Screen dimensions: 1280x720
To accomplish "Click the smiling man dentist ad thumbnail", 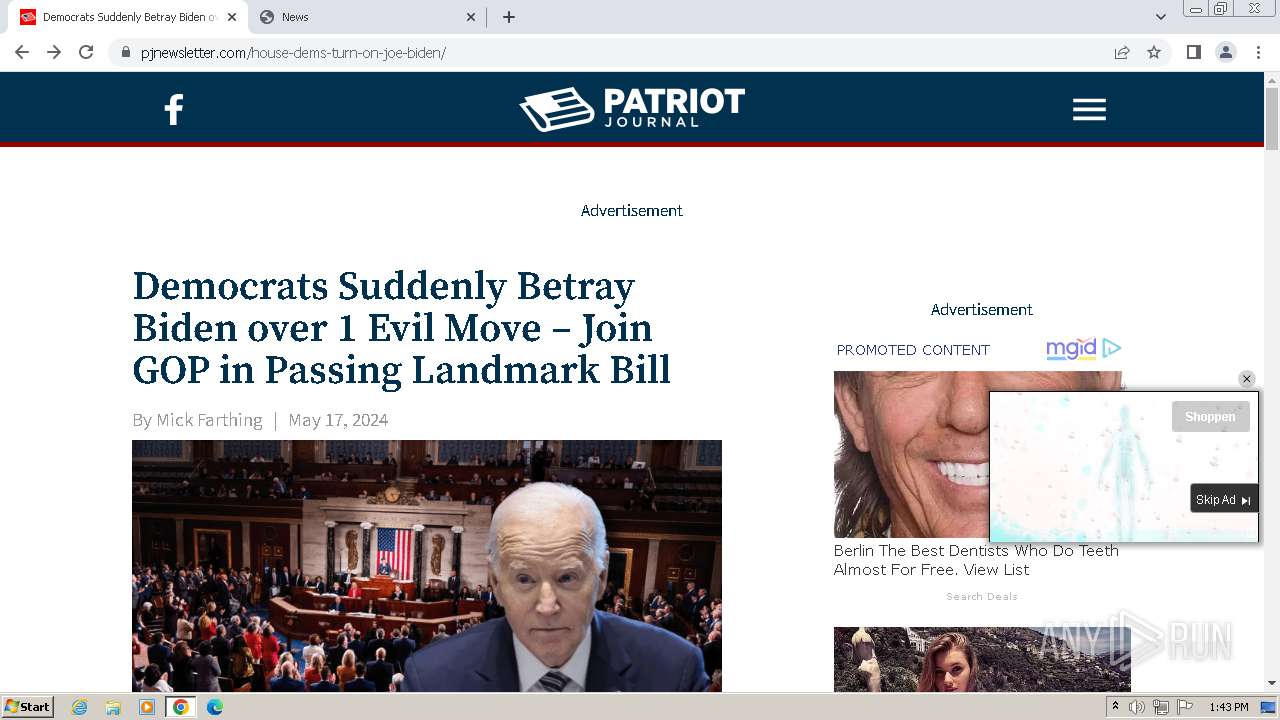I will [x=911, y=454].
